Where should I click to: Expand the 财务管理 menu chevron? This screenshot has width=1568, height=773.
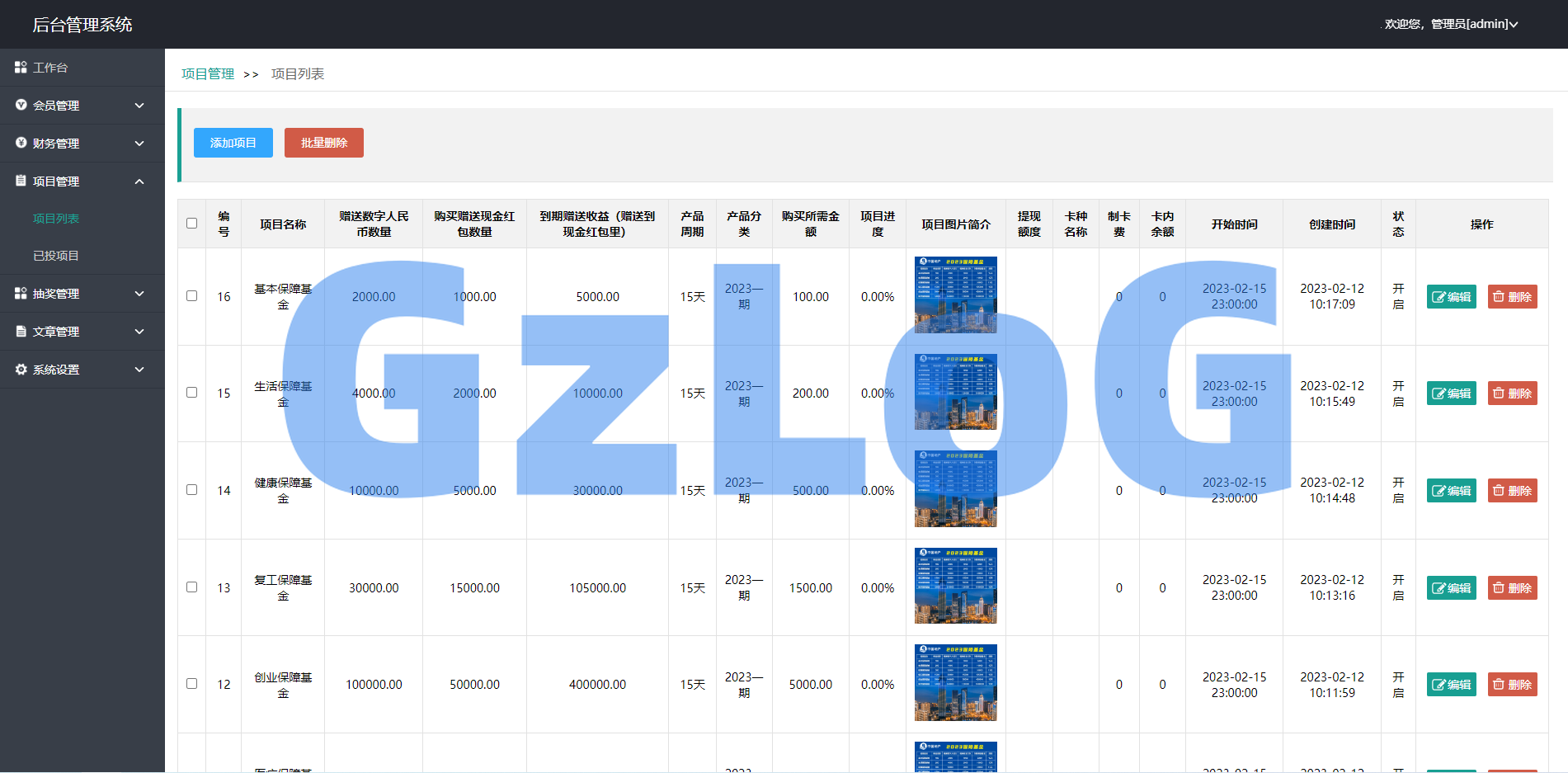tap(139, 144)
